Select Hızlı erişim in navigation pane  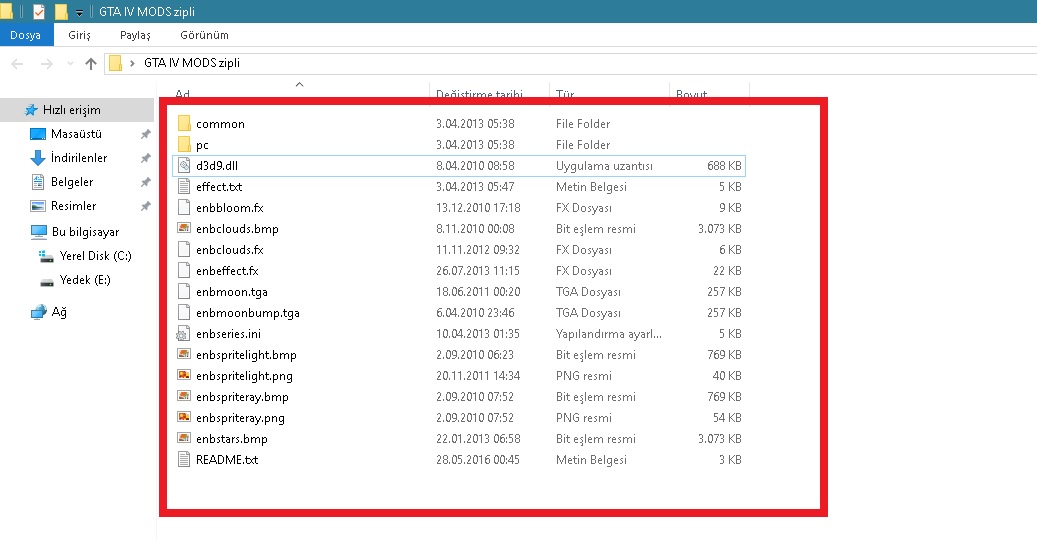point(71,110)
